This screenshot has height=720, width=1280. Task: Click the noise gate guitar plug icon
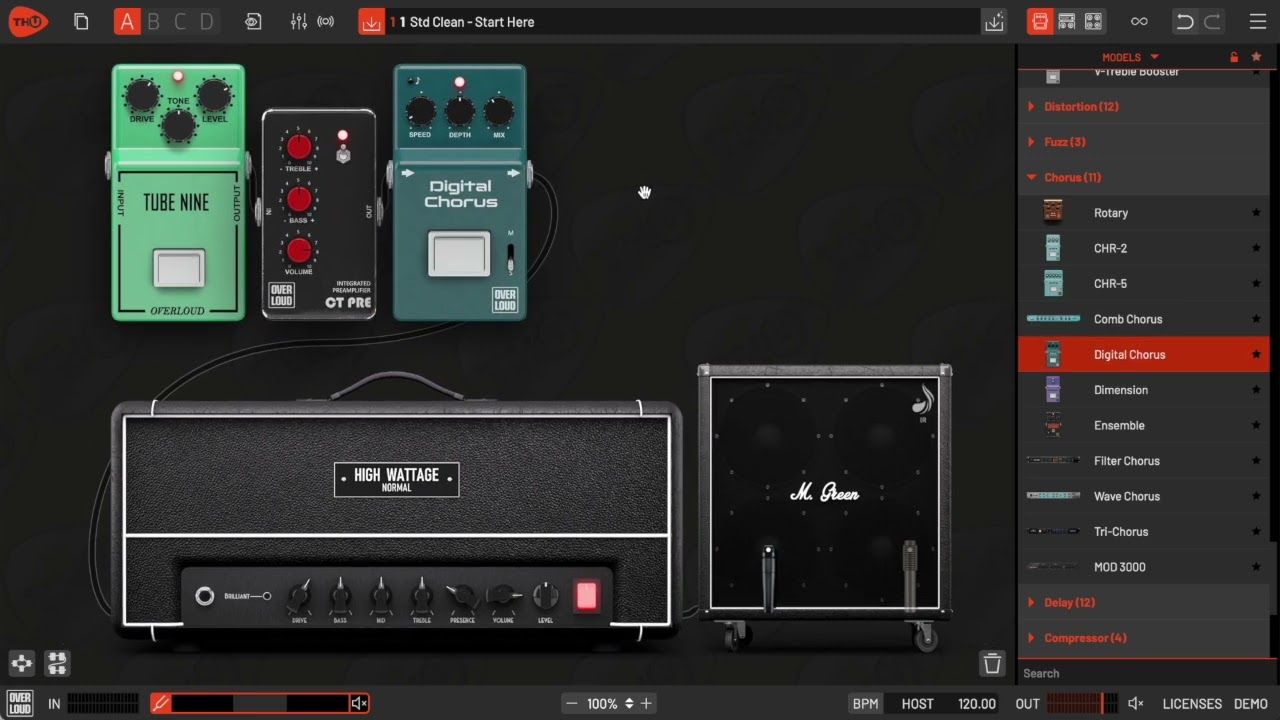[x=160, y=704]
